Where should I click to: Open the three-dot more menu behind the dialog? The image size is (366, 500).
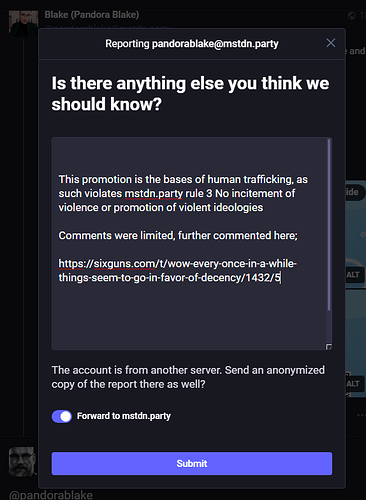pyautogui.click(x=361, y=415)
